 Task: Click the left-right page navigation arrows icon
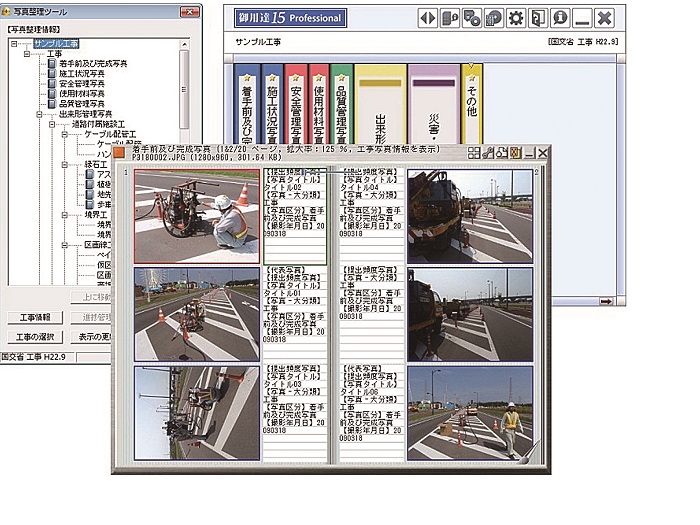point(427,18)
